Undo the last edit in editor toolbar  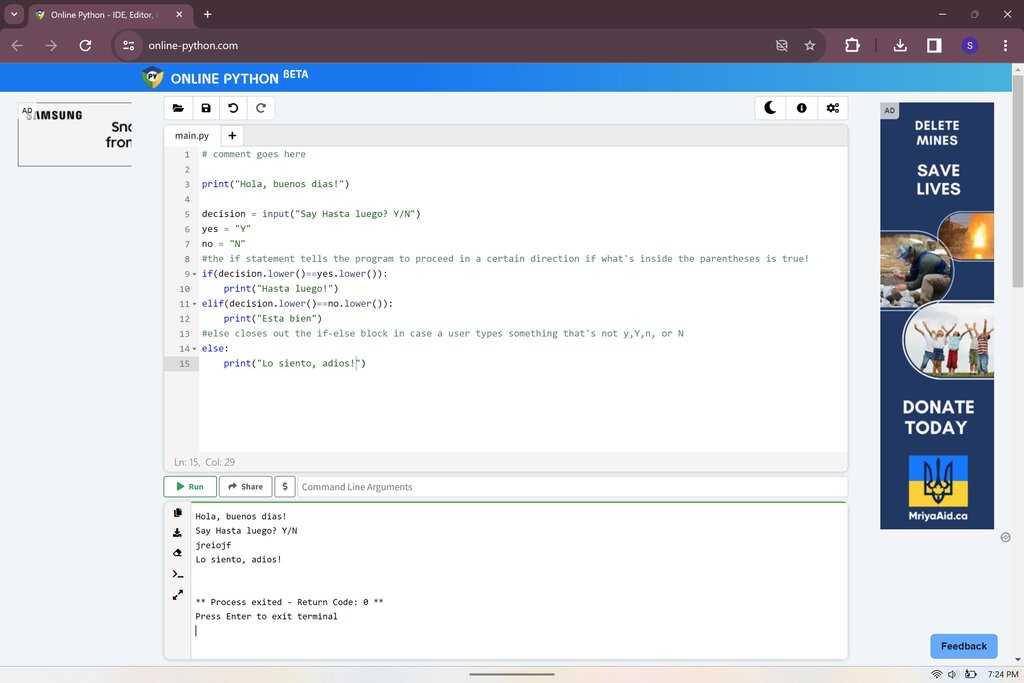pyautogui.click(x=233, y=108)
